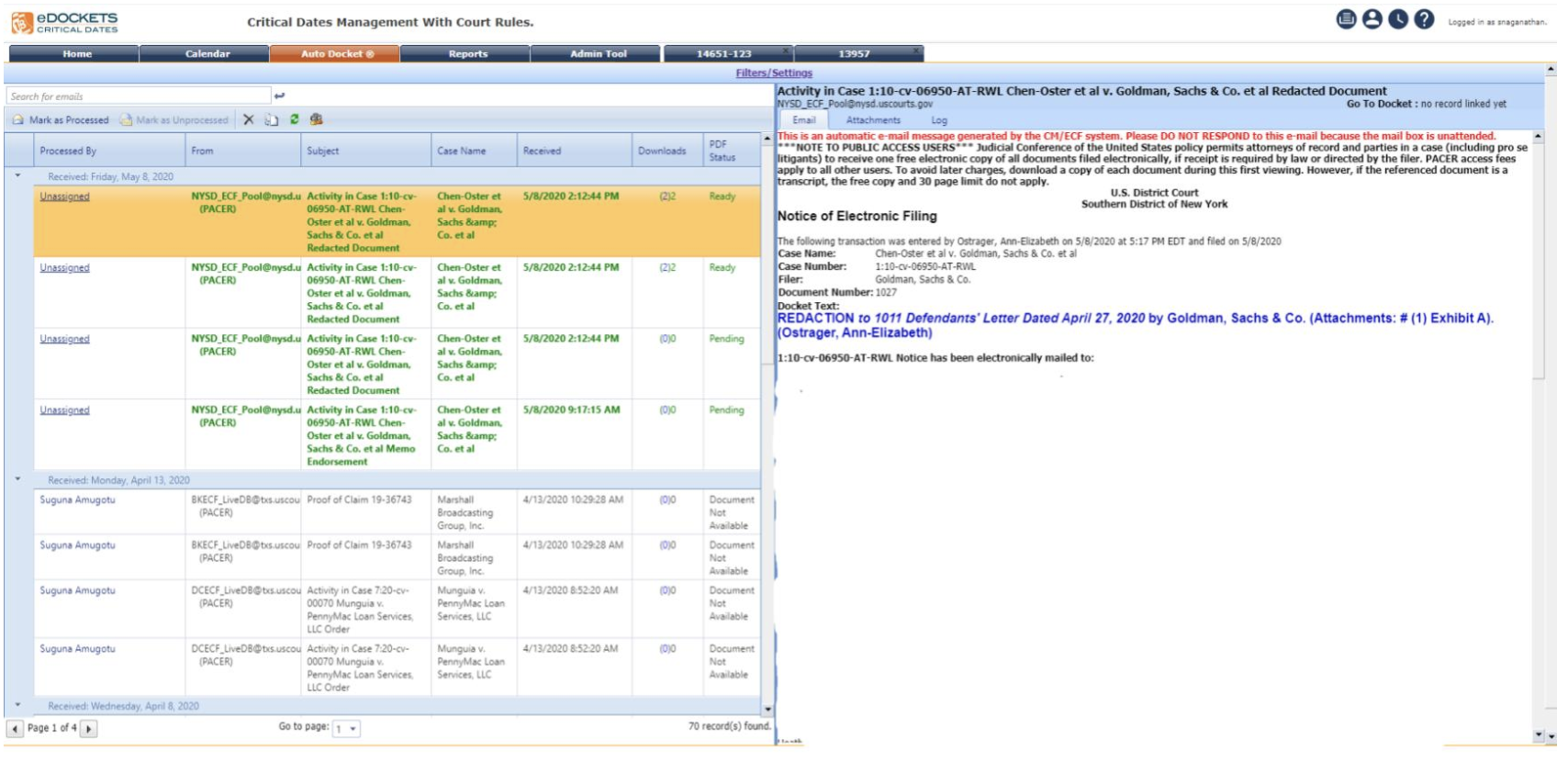Go to previous page arrow
The width and height of the screenshot is (1568, 762).
click(x=15, y=729)
